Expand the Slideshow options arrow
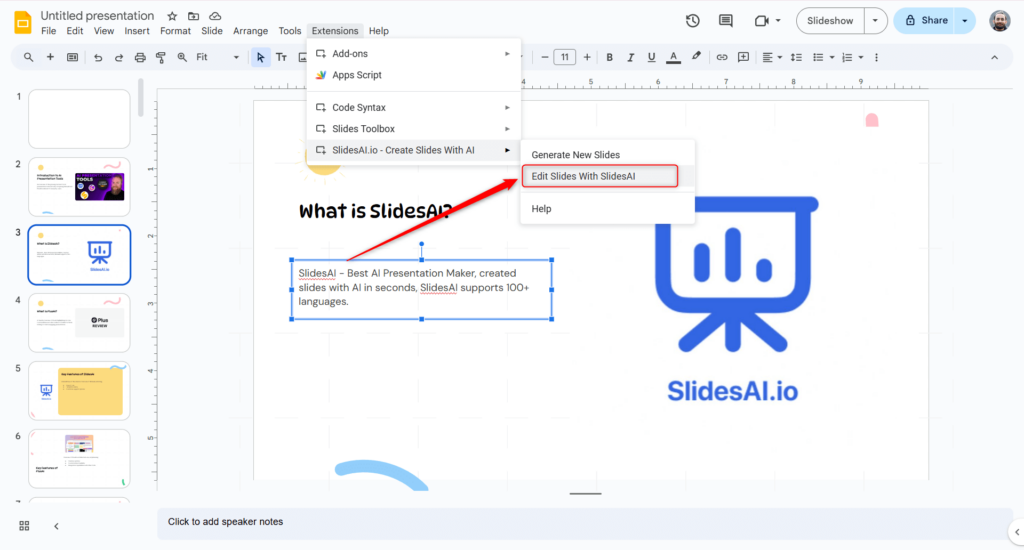 (876, 20)
